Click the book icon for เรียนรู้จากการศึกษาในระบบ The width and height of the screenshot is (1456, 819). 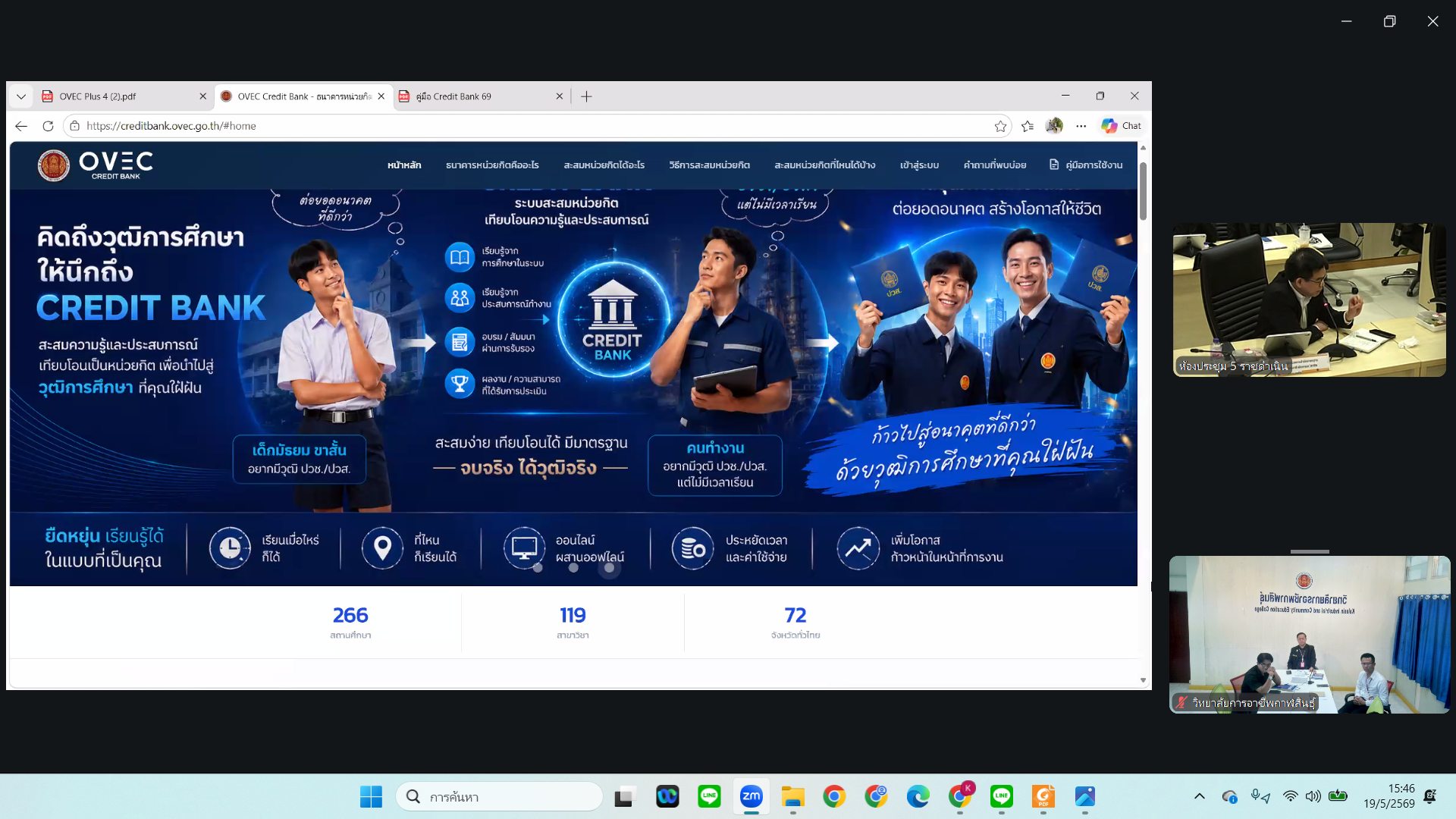pos(460,257)
